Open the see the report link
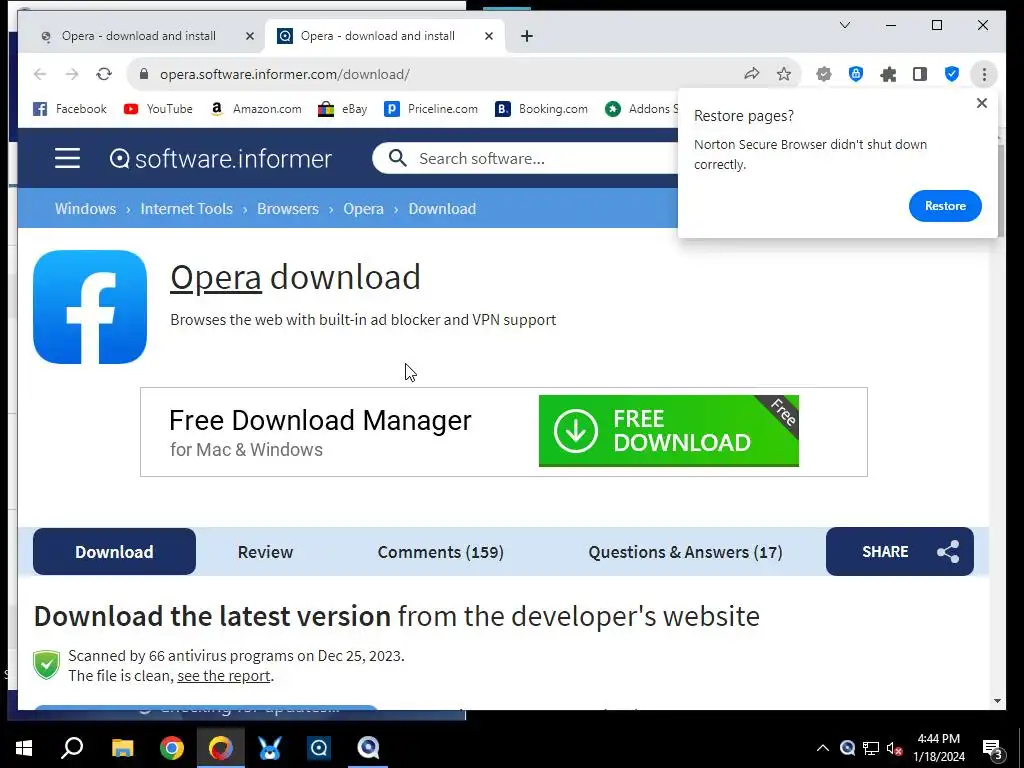The image size is (1024, 768). coord(223,675)
